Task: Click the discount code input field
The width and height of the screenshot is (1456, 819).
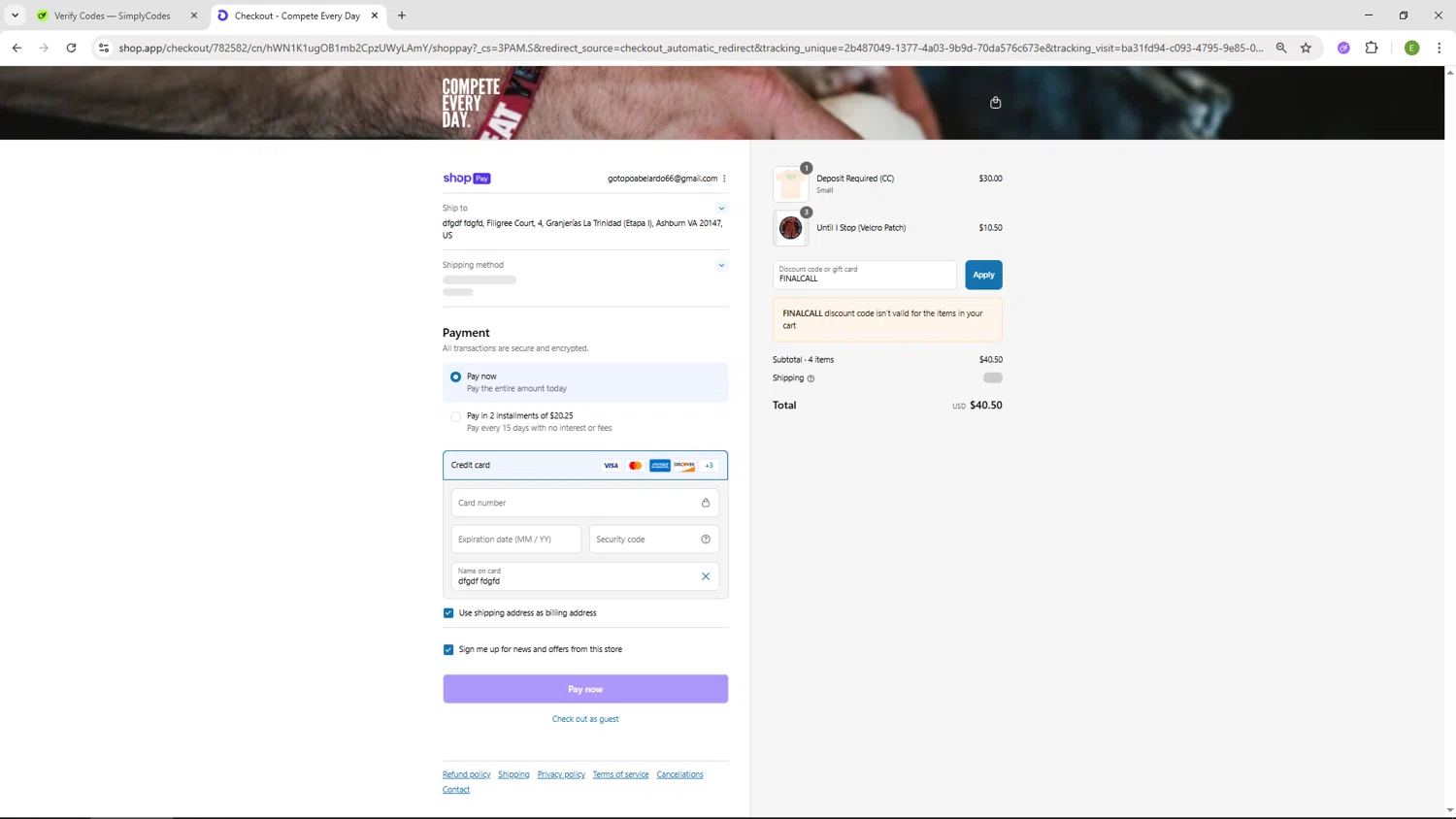Action: 865,275
